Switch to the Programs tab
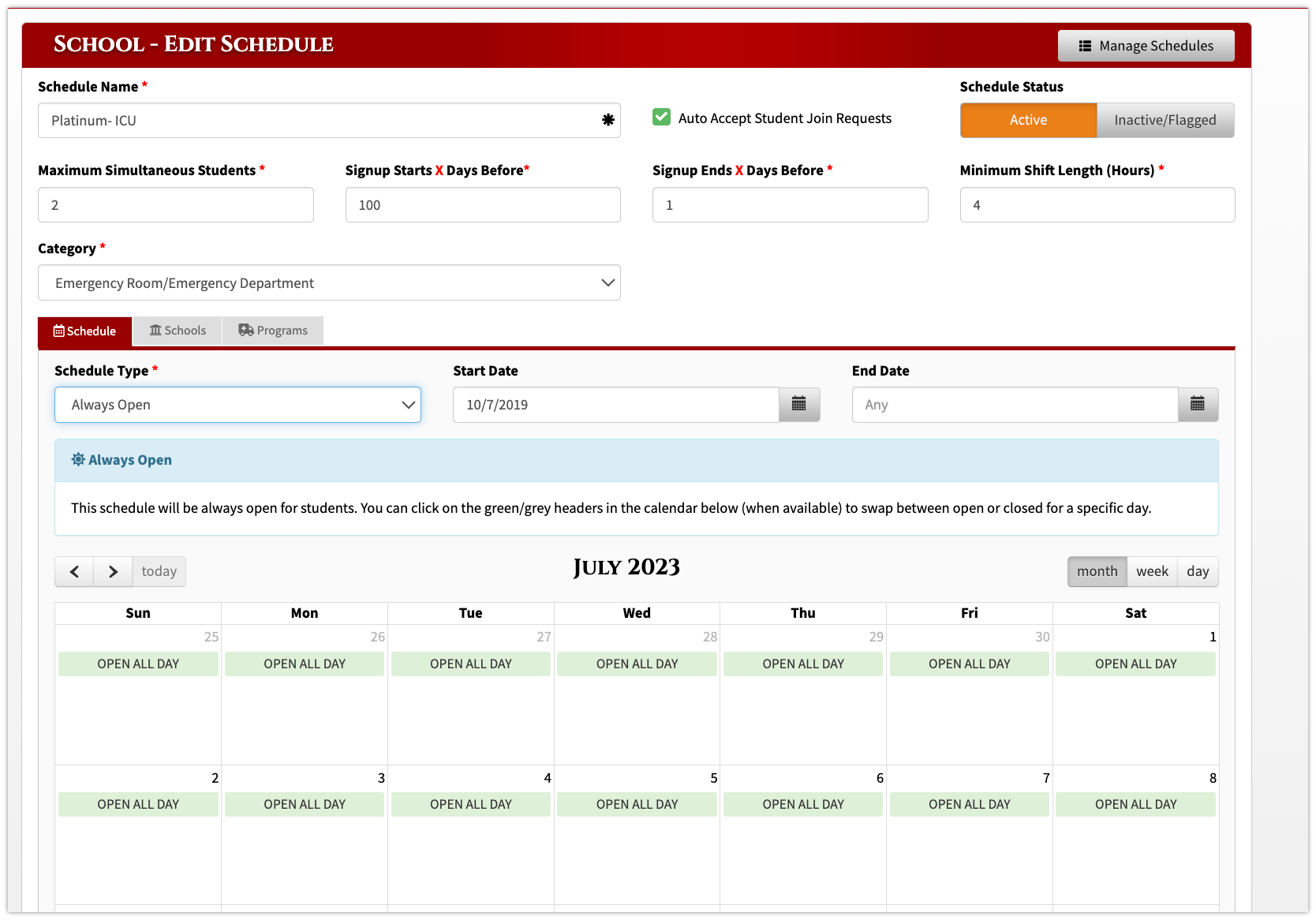Screen dimensions: 1316x920 273,330
